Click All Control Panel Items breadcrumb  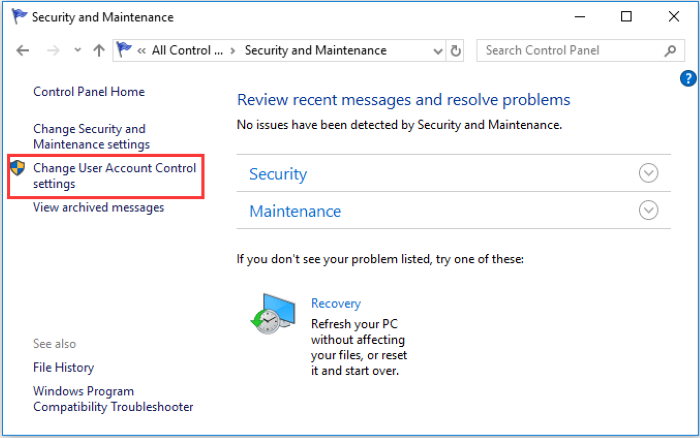point(187,50)
